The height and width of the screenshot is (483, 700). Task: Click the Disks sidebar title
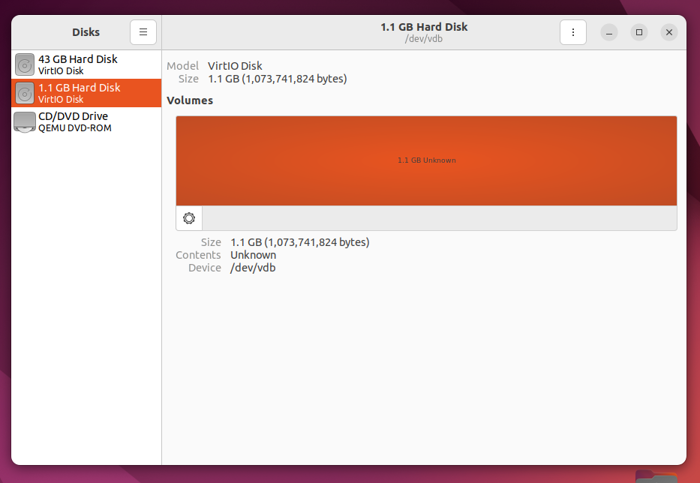(86, 32)
